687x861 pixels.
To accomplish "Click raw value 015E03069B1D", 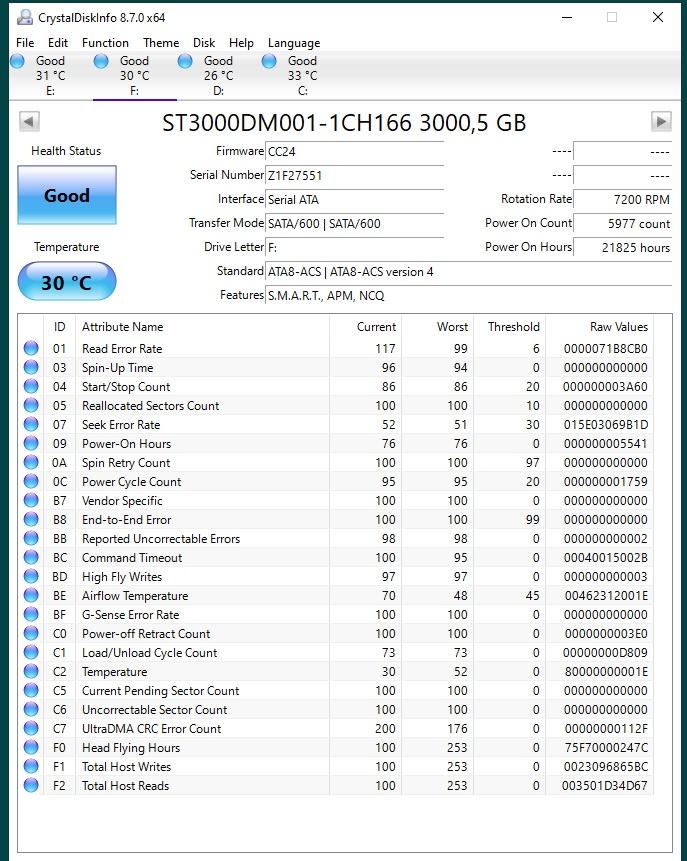I will coord(605,424).
